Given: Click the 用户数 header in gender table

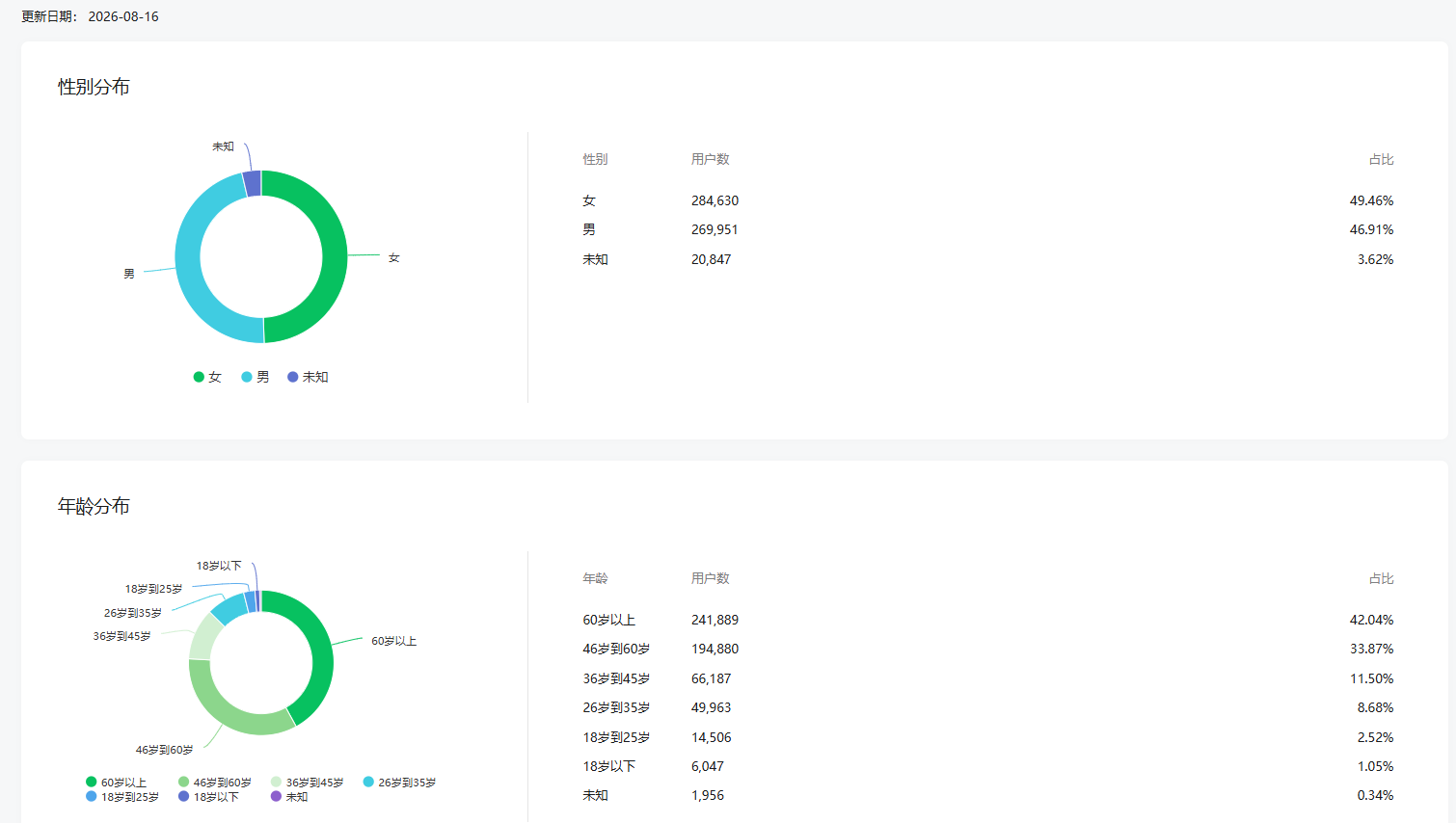Looking at the screenshot, I should click(x=711, y=159).
